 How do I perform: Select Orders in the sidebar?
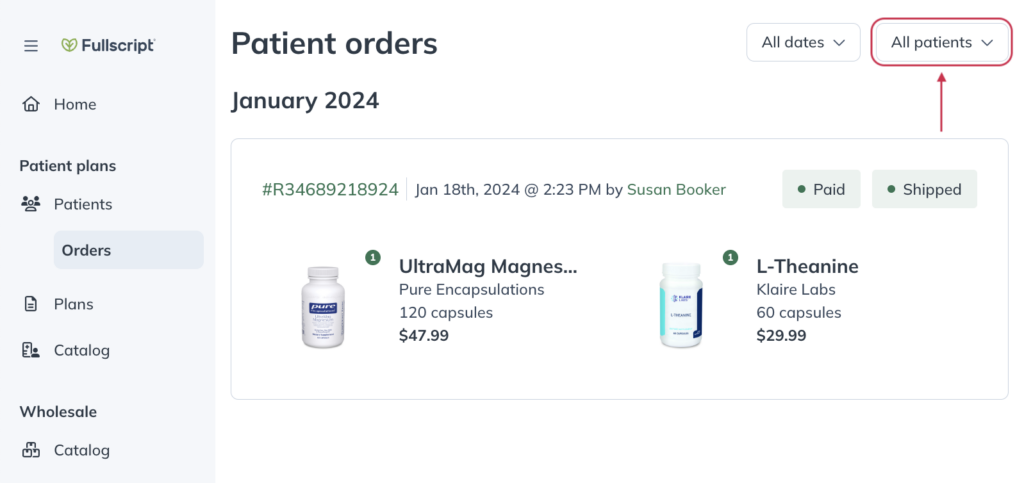tap(129, 250)
